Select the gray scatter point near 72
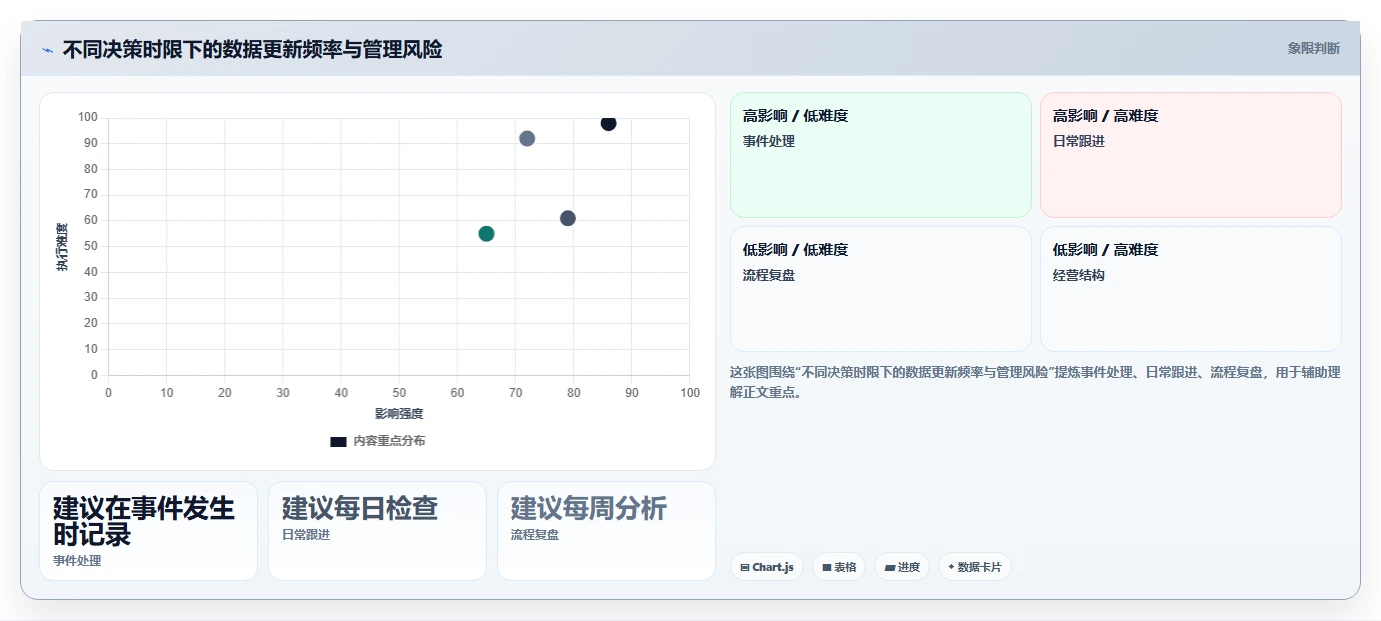Viewport: 1381px width, 621px height. pyautogui.click(x=527, y=139)
